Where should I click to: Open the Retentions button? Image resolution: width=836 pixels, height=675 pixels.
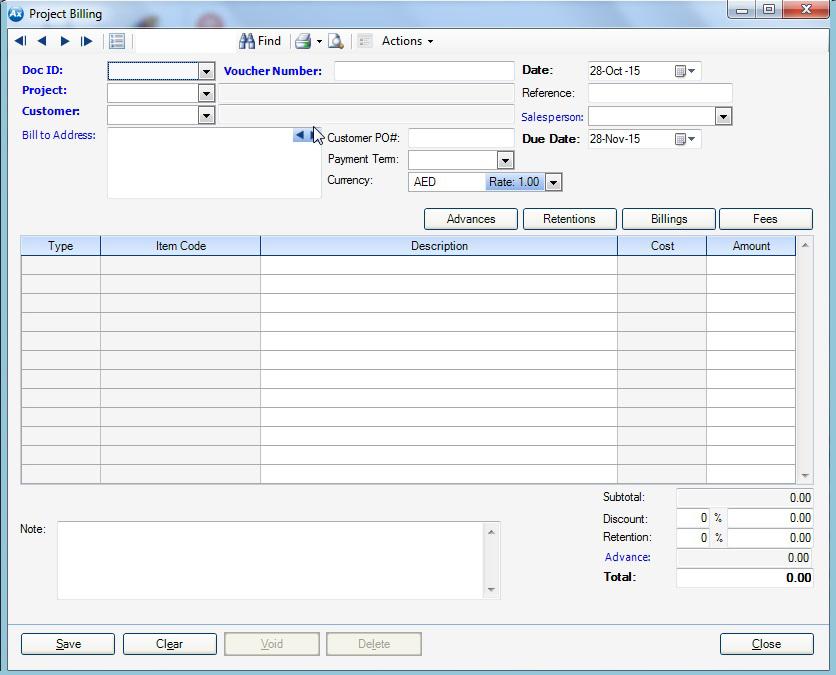(569, 219)
